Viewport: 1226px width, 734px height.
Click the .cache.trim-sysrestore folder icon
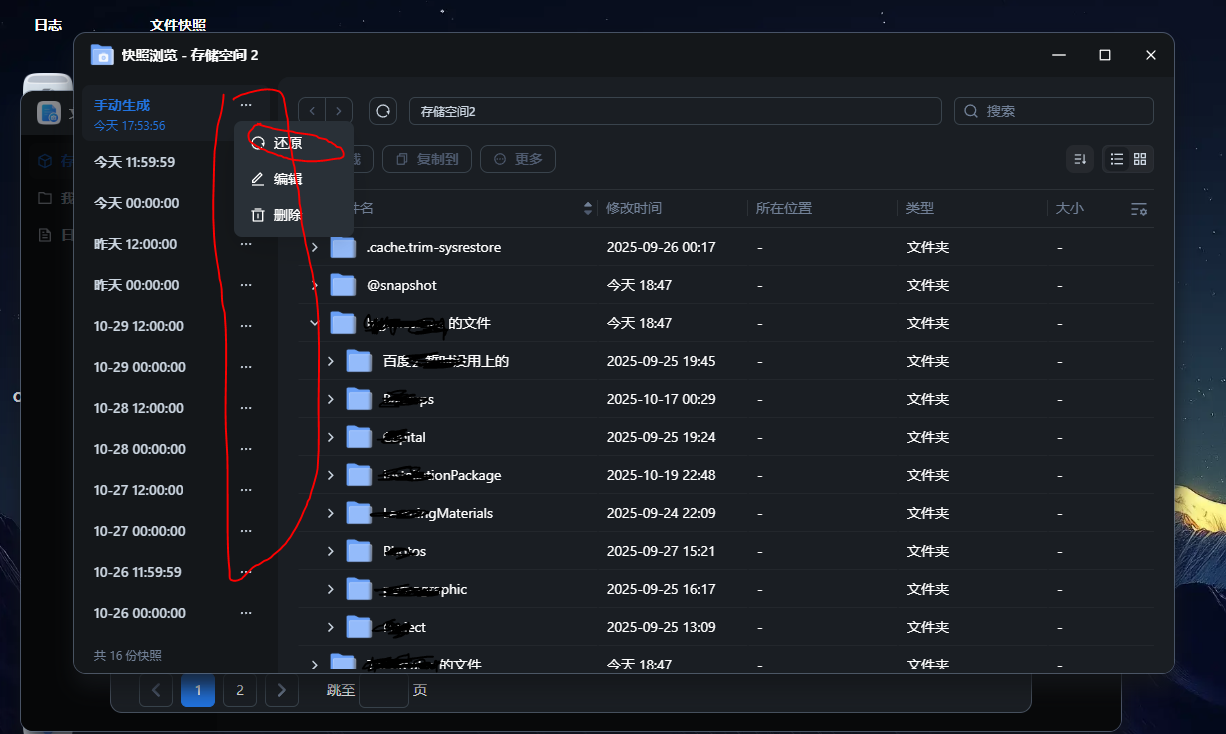343,247
